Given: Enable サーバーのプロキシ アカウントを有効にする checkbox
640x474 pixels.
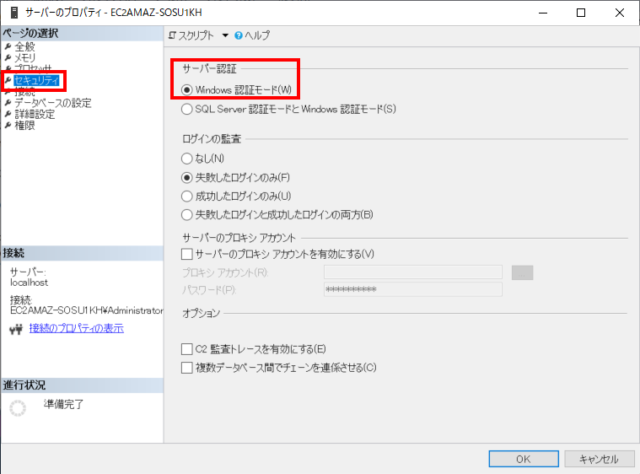Looking at the screenshot, I should coord(187,254).
